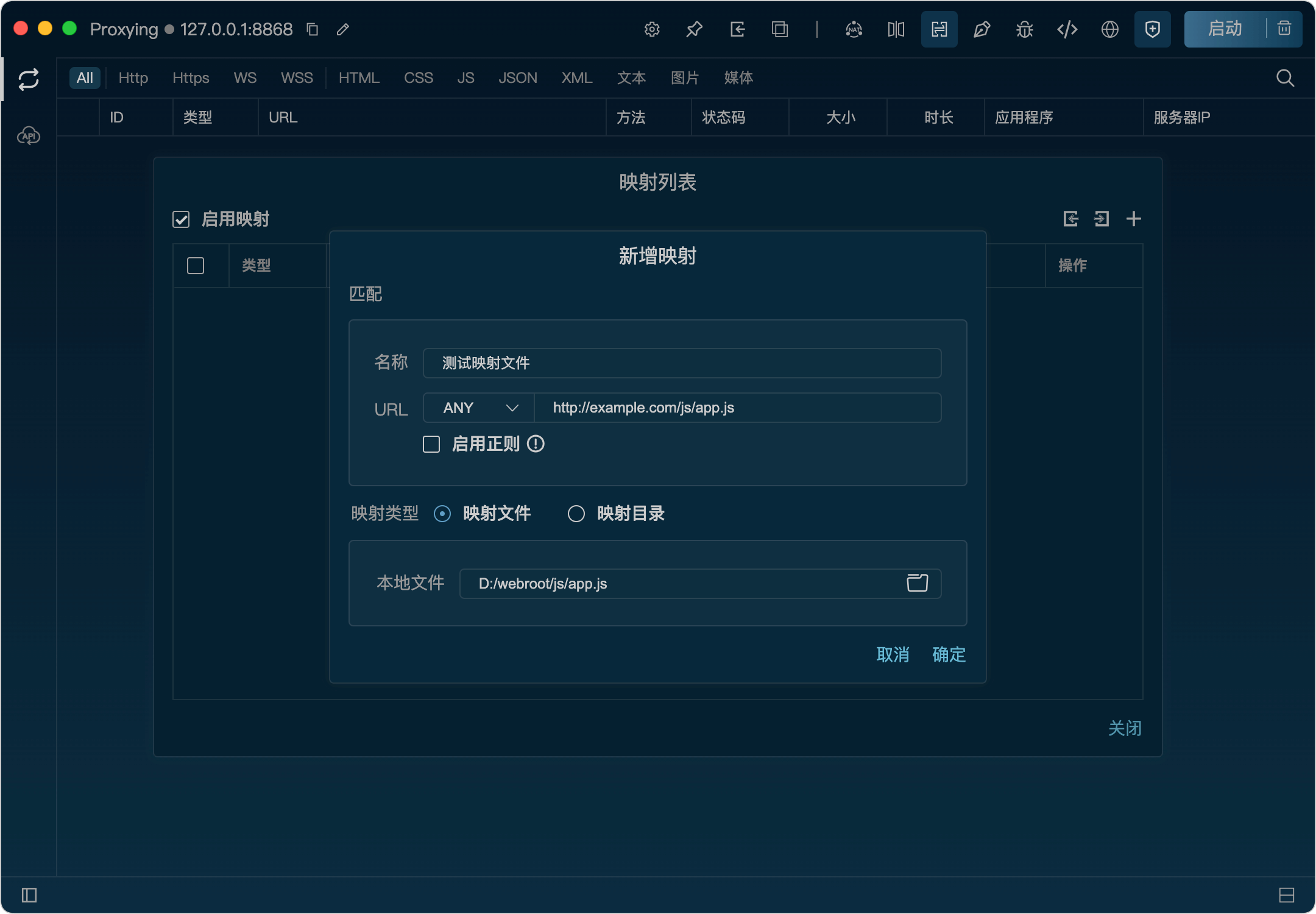Screen dimensions: 1316x914
Task: Click the plus icon to add mapping
Action: pyautogui.click(x=1134, y=219)
